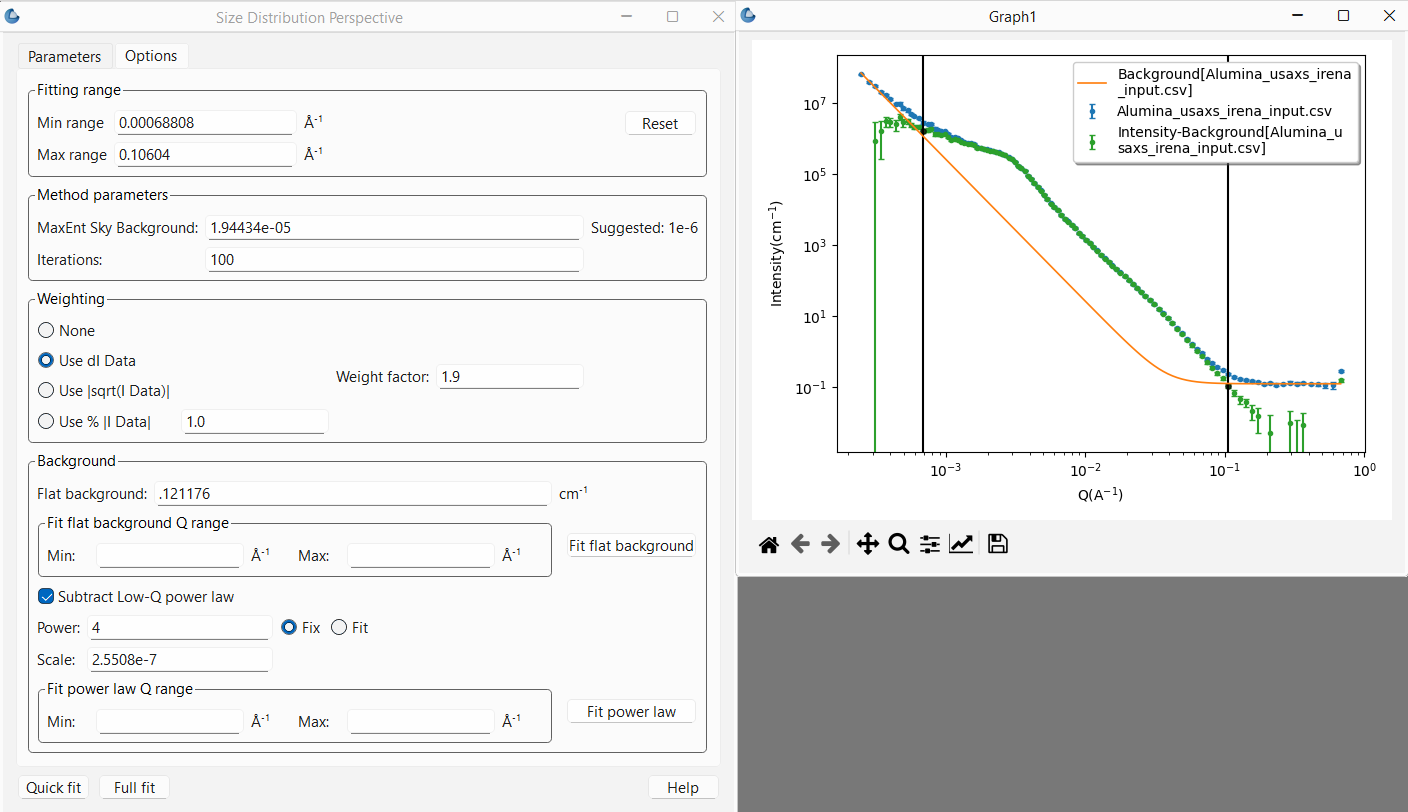Viewport: 1408px width, 812px height.
Task: Select the Pan axes tool
Action: click(867, 544)
